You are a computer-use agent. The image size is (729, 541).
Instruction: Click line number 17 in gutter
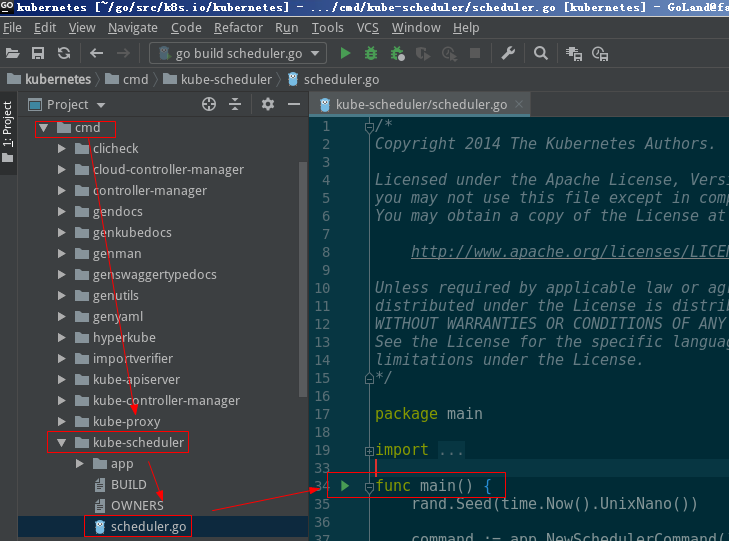(322, 414)
